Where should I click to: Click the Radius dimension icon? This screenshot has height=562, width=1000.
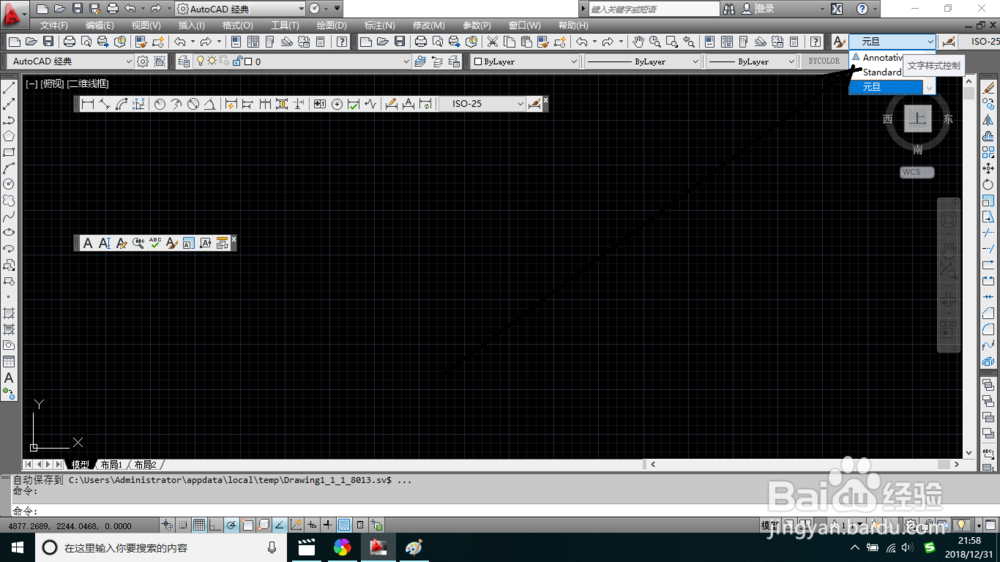(159, 104)
